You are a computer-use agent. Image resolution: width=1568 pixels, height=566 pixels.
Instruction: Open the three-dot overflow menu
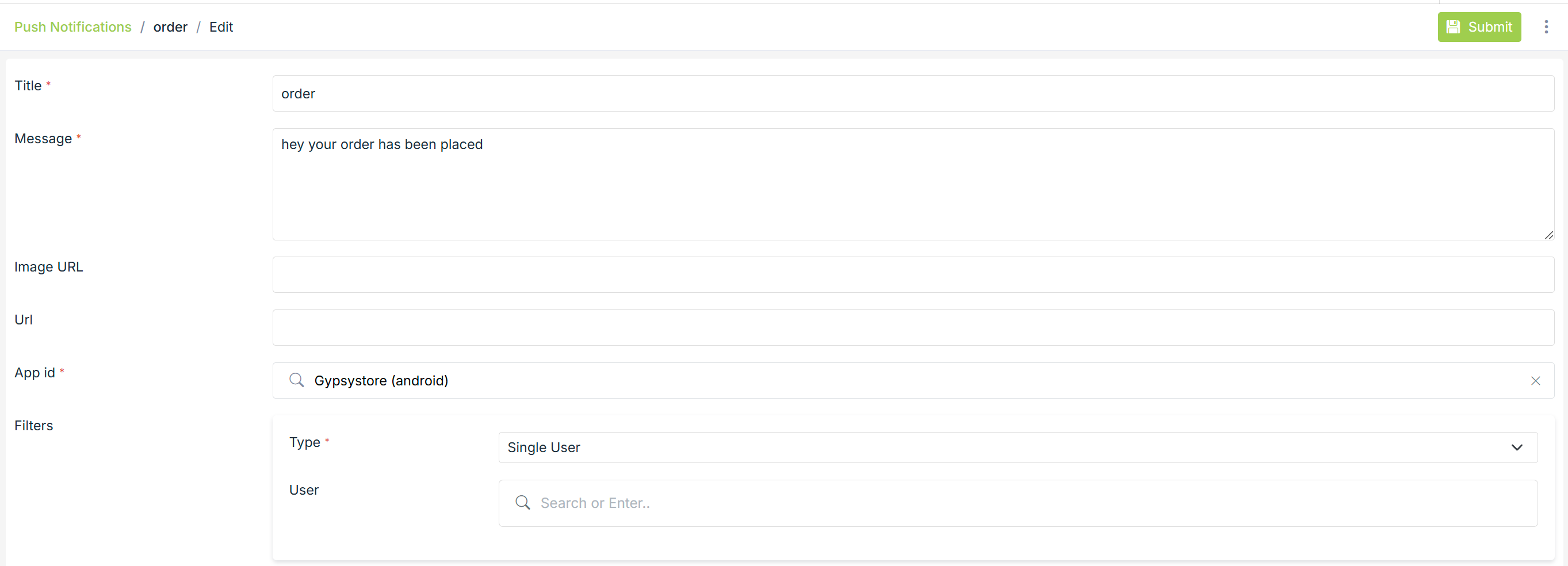click(x=1547, y=27)
